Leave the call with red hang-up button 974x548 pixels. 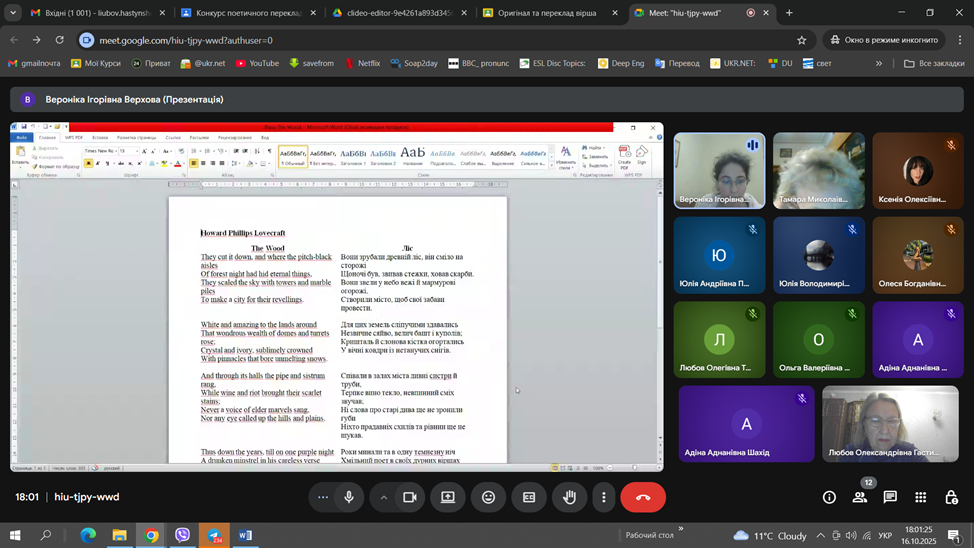tap(643, 497)
